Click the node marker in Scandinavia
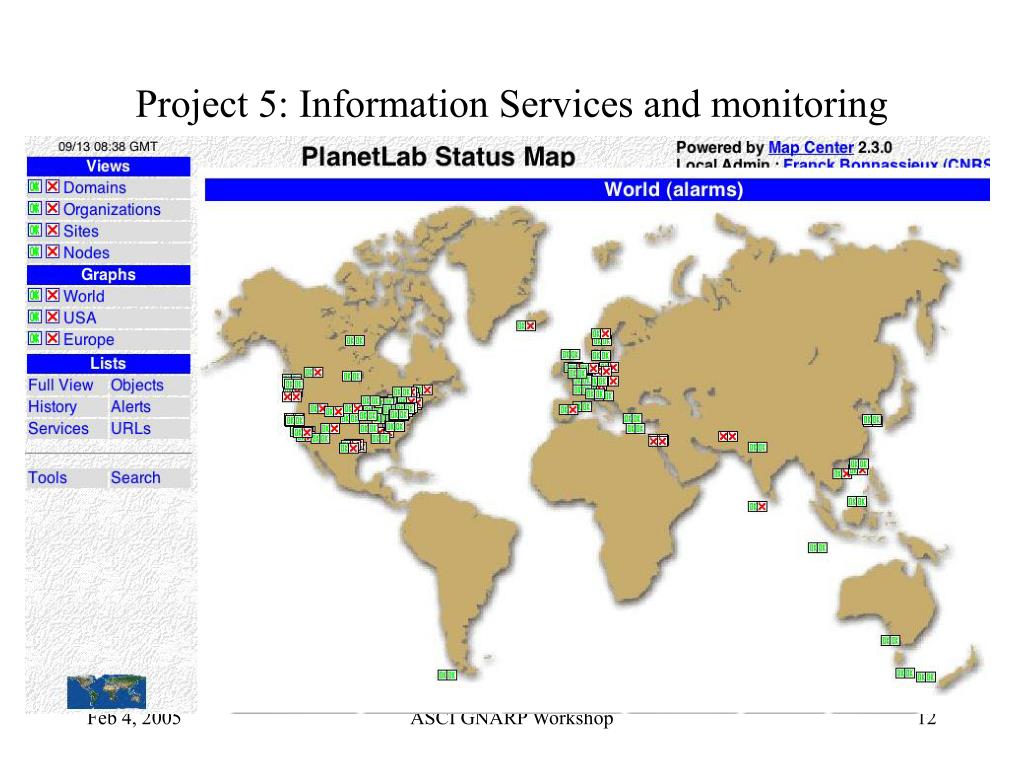Image resolution: width=1024 pixels, height=768 pixels. pyautogui.click(x=601, y=334)
